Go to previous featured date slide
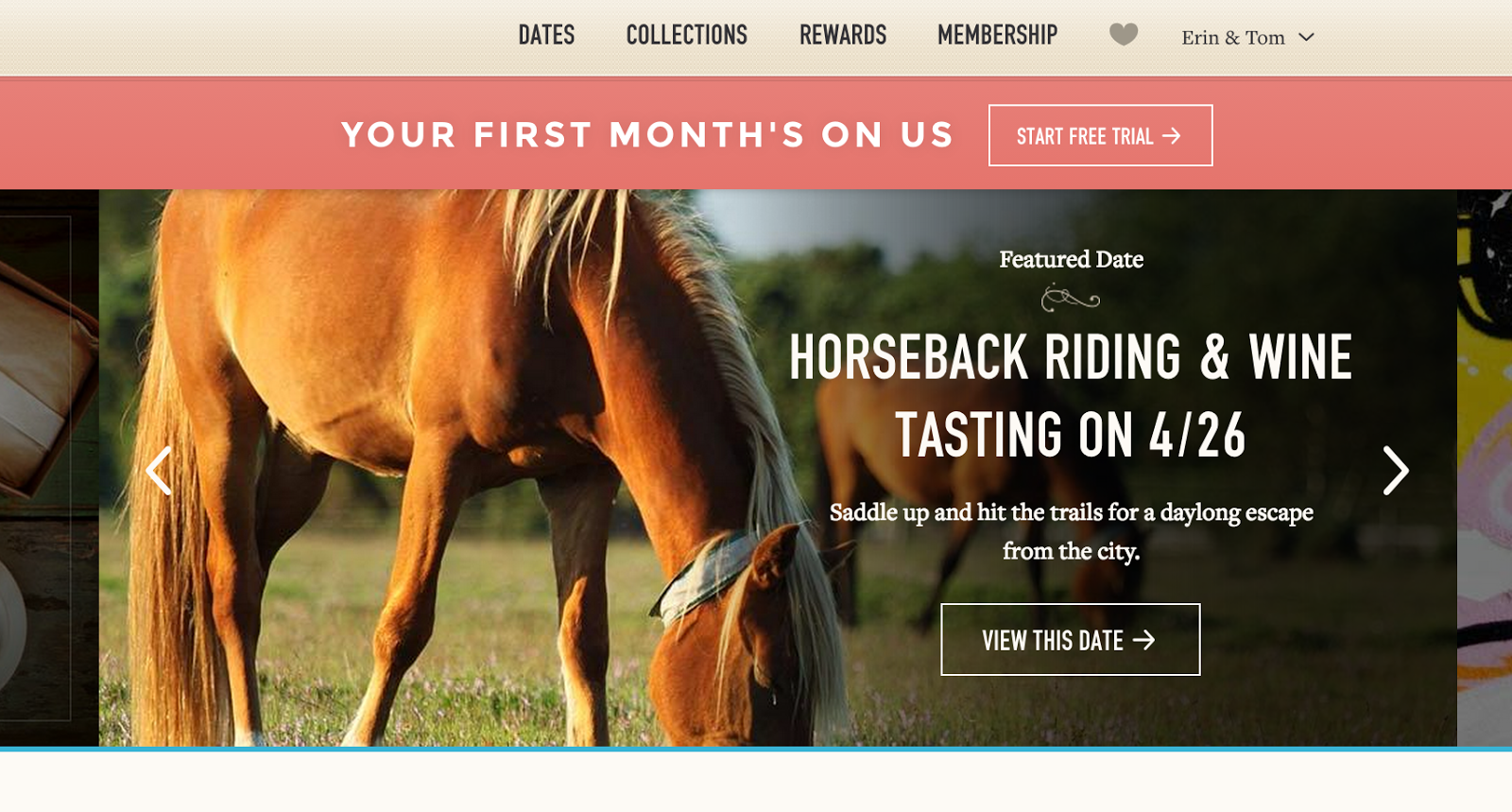Viewport: 1512px width, 812px height. pyautogui.click(x=159, y=471)
